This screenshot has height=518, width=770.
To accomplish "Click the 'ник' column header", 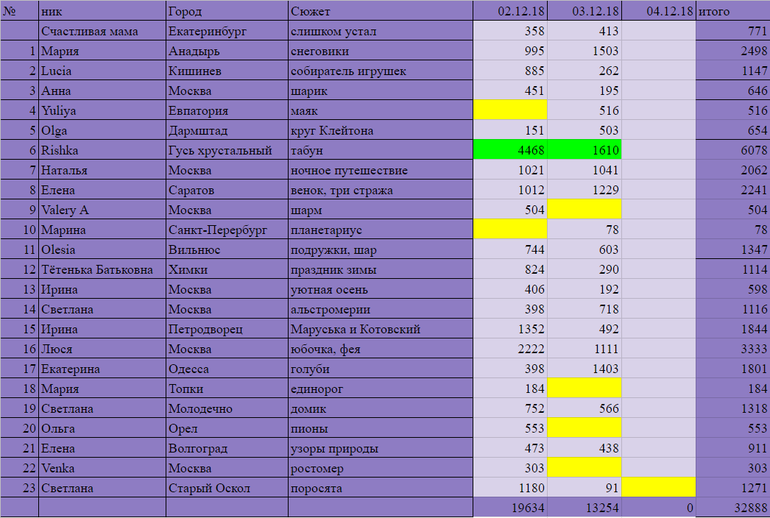I will click(x=102, y=12).
